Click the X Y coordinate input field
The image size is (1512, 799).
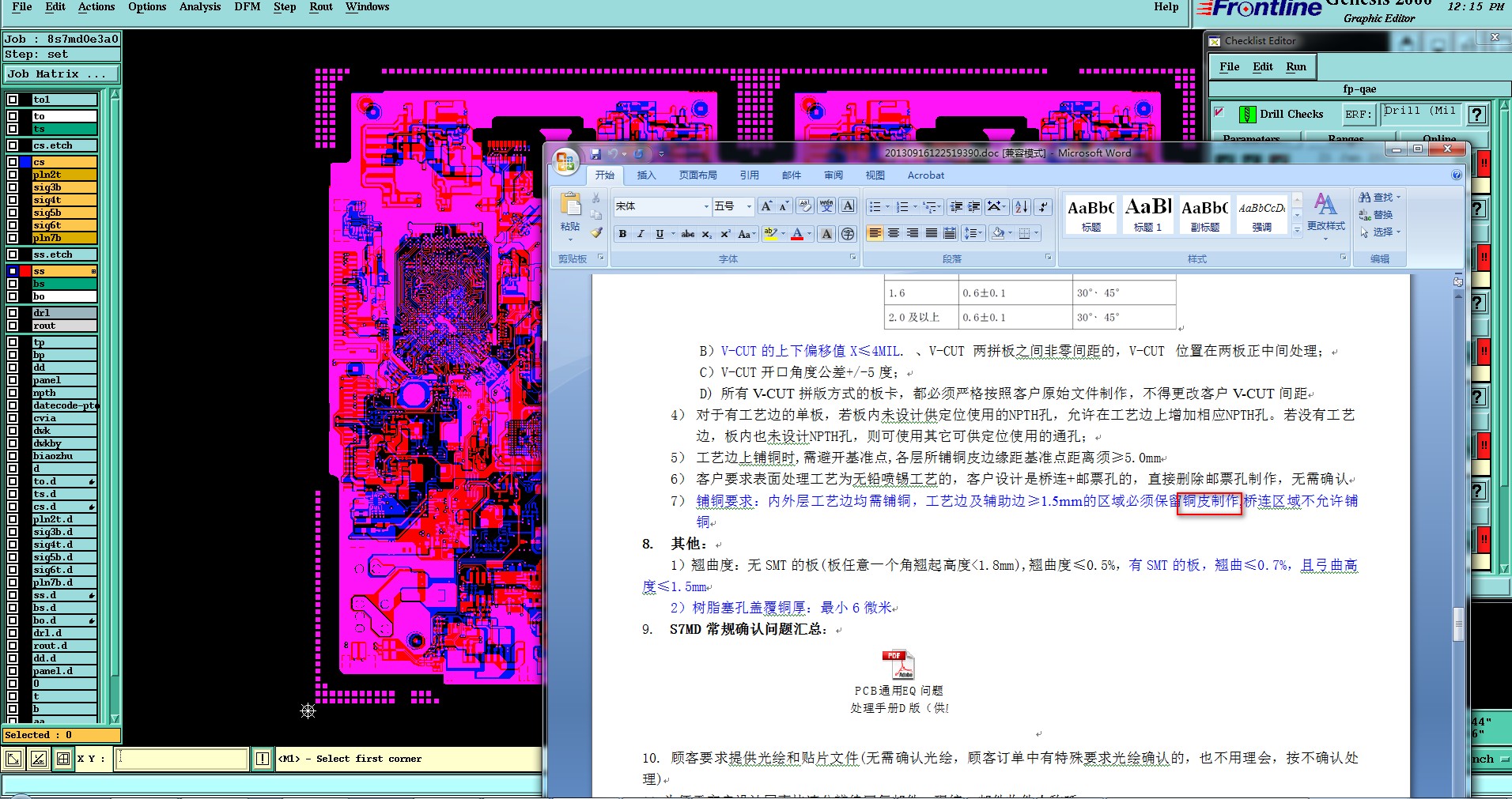point(181,759)
